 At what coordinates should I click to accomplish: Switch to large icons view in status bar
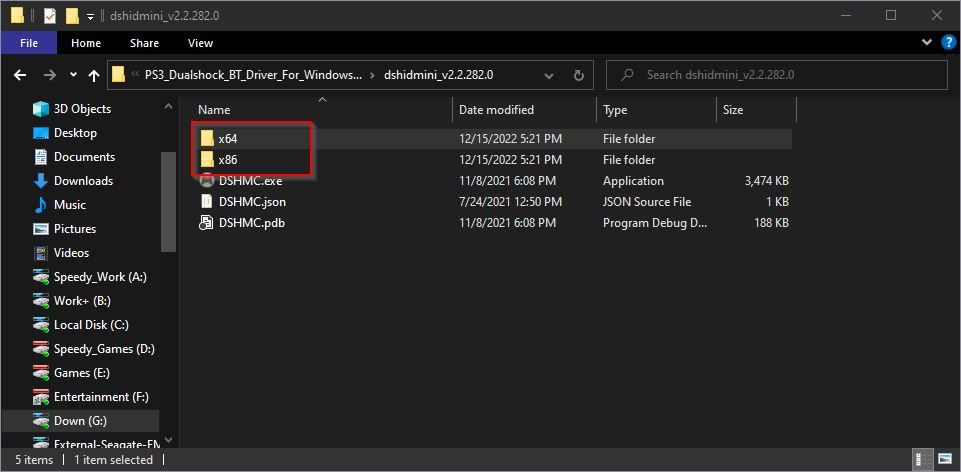tap(942, 460)
